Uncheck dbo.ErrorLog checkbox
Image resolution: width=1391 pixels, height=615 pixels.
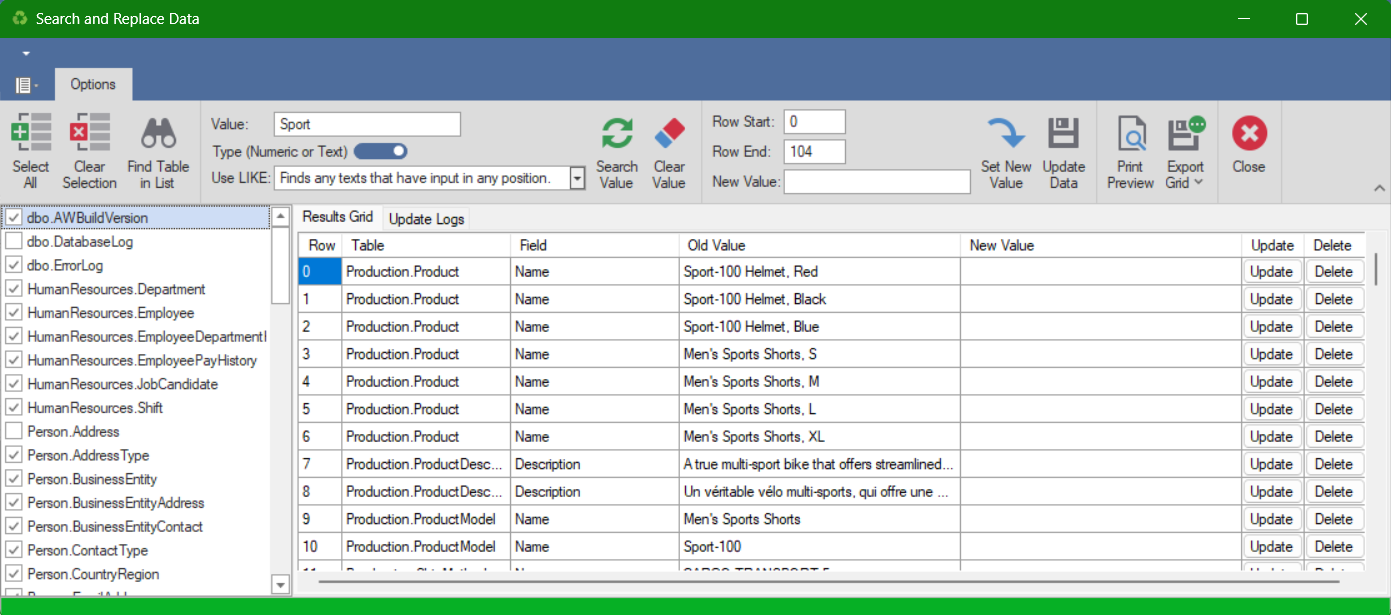[x=14, y=266]
